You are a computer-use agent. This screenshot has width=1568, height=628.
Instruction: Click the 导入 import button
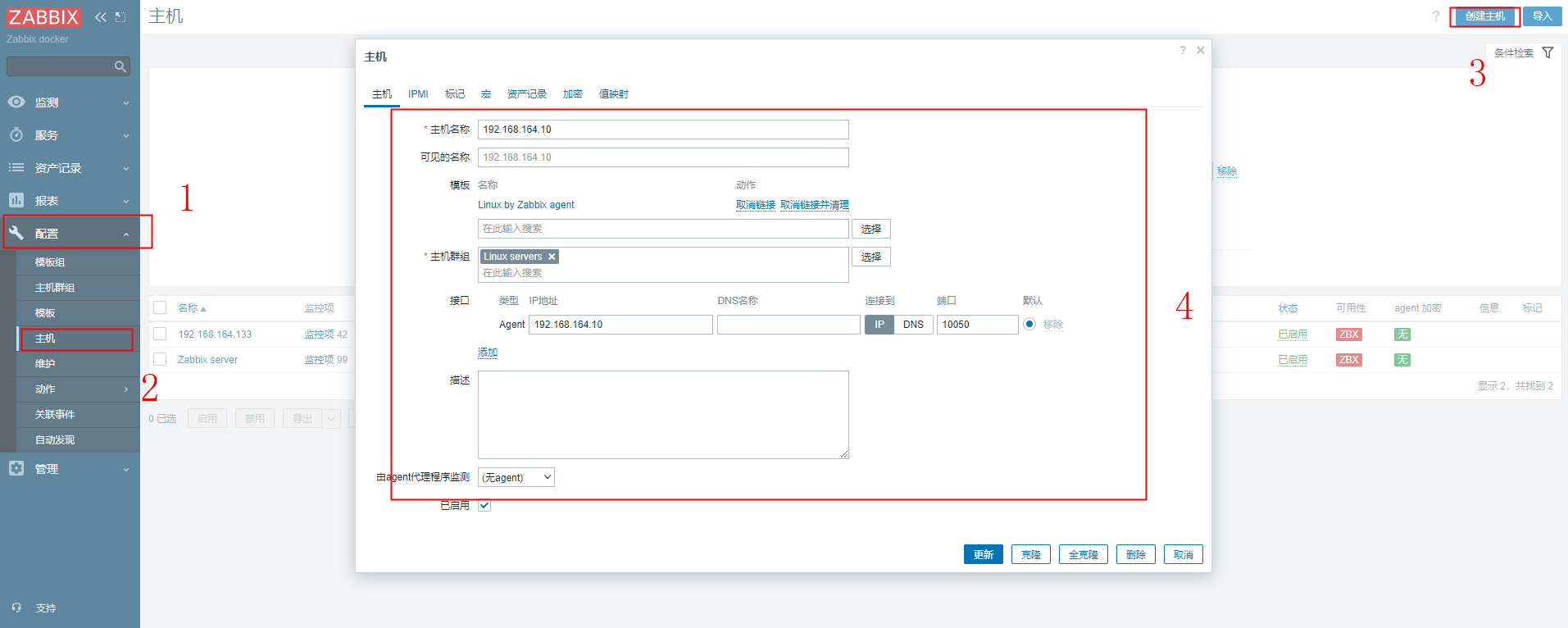(1543, 16)
